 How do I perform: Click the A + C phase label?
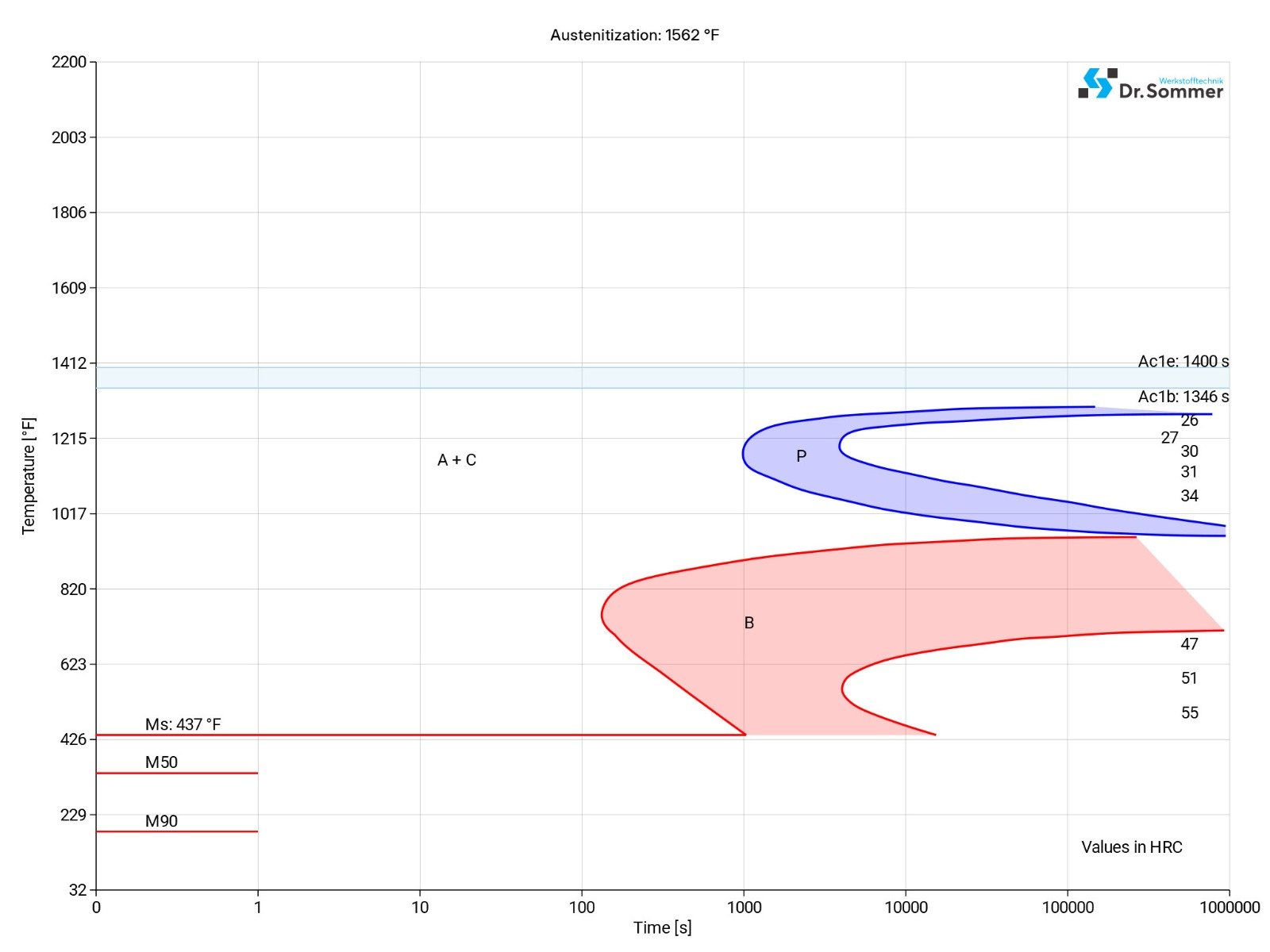pos(456,460)
